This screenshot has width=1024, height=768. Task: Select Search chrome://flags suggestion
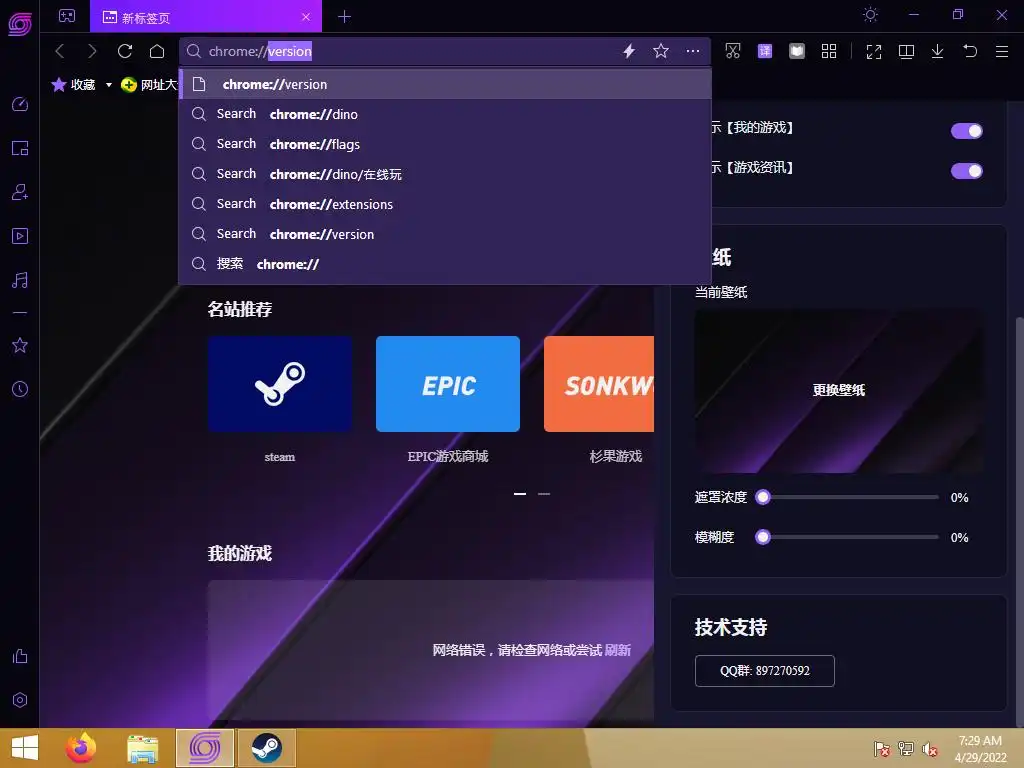(x=445, y=144)
